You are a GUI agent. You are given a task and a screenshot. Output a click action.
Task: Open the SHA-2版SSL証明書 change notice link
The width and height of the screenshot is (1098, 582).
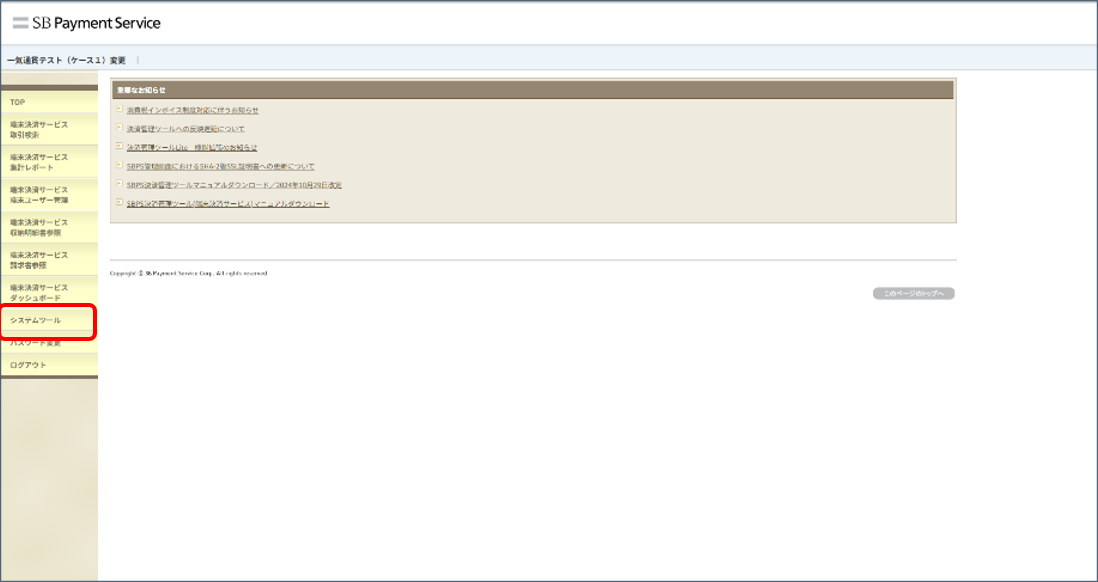(x=220, y=166)
